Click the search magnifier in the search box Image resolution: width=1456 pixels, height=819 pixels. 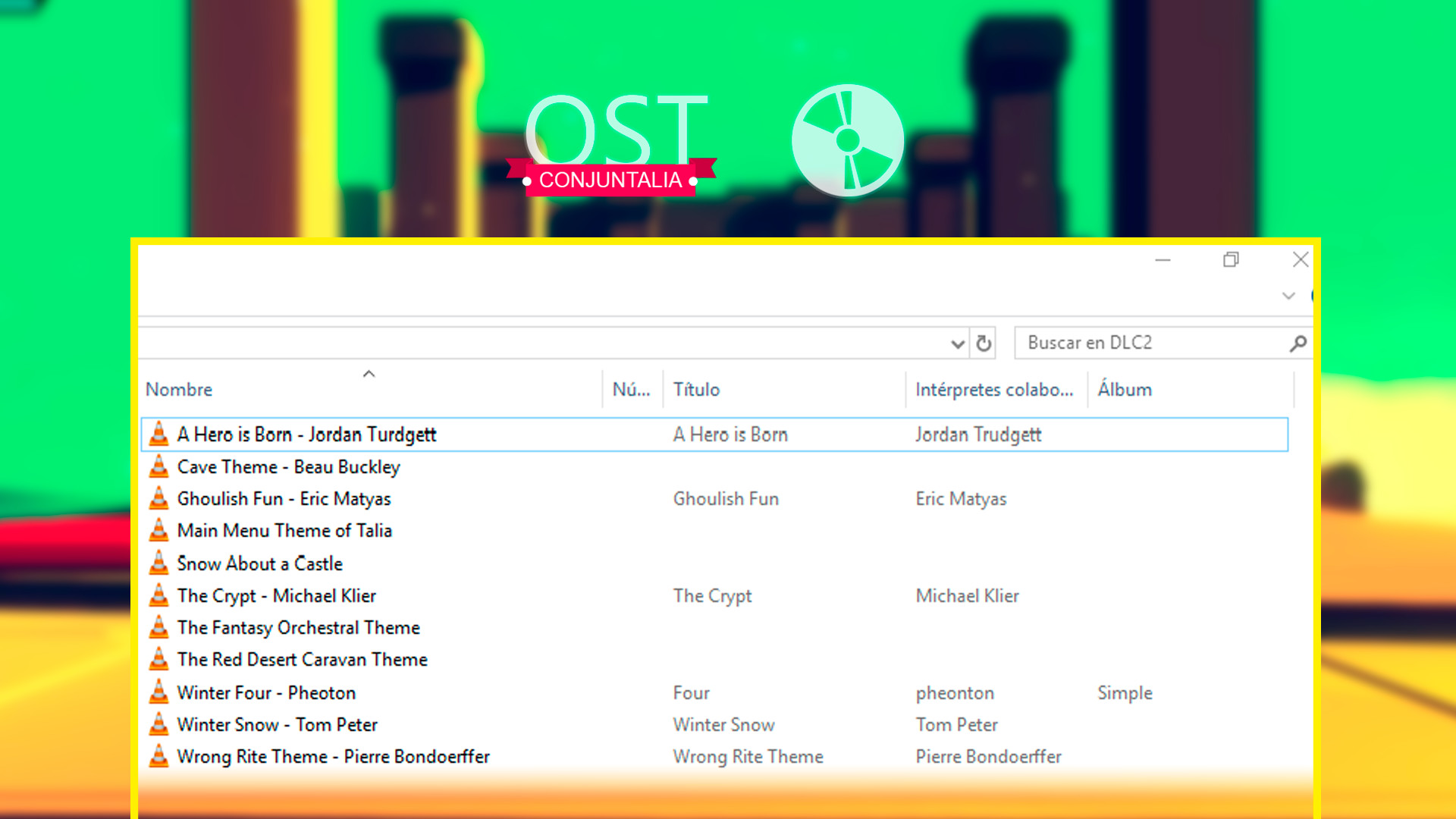point(1298,343)
